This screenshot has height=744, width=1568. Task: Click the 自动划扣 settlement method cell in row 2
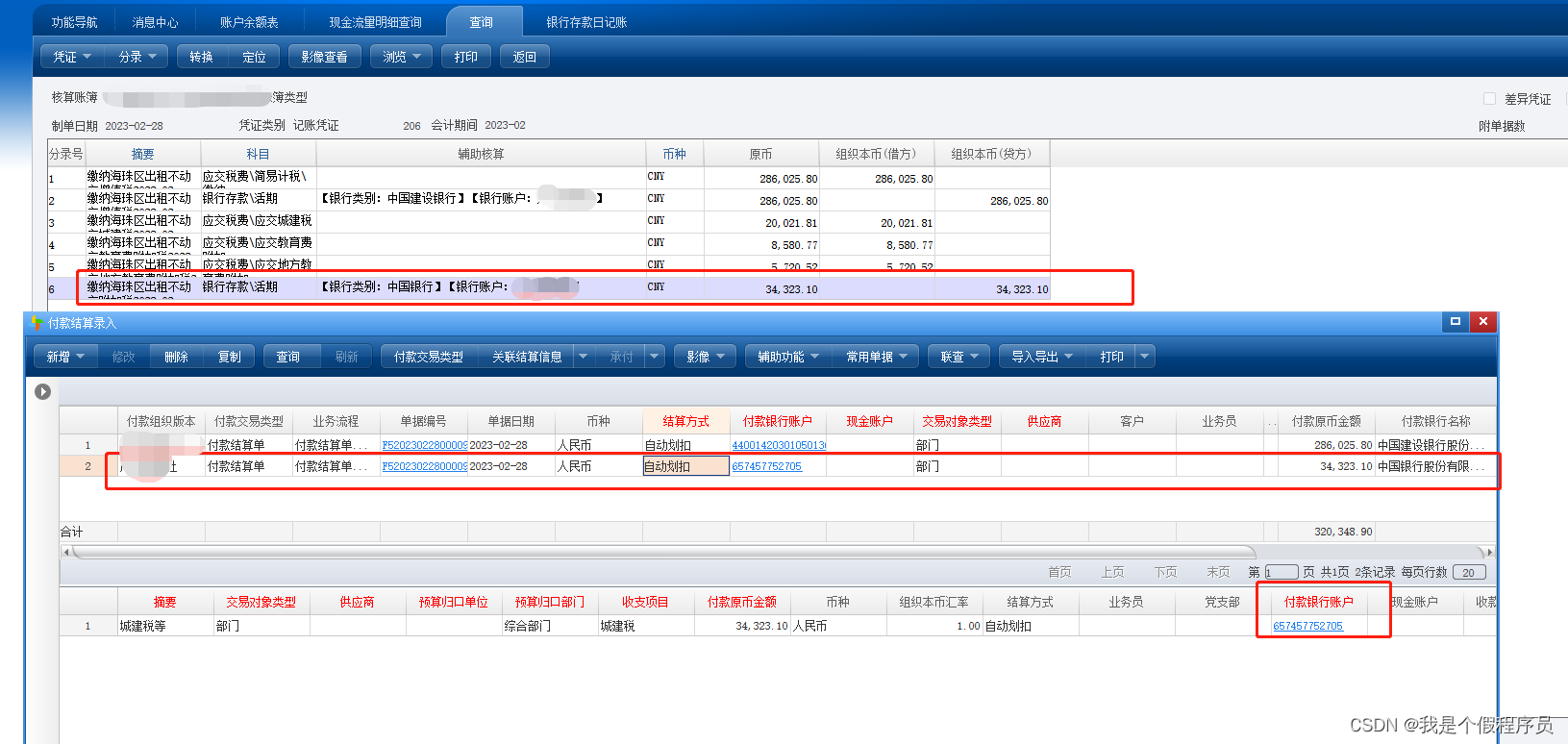685,466
